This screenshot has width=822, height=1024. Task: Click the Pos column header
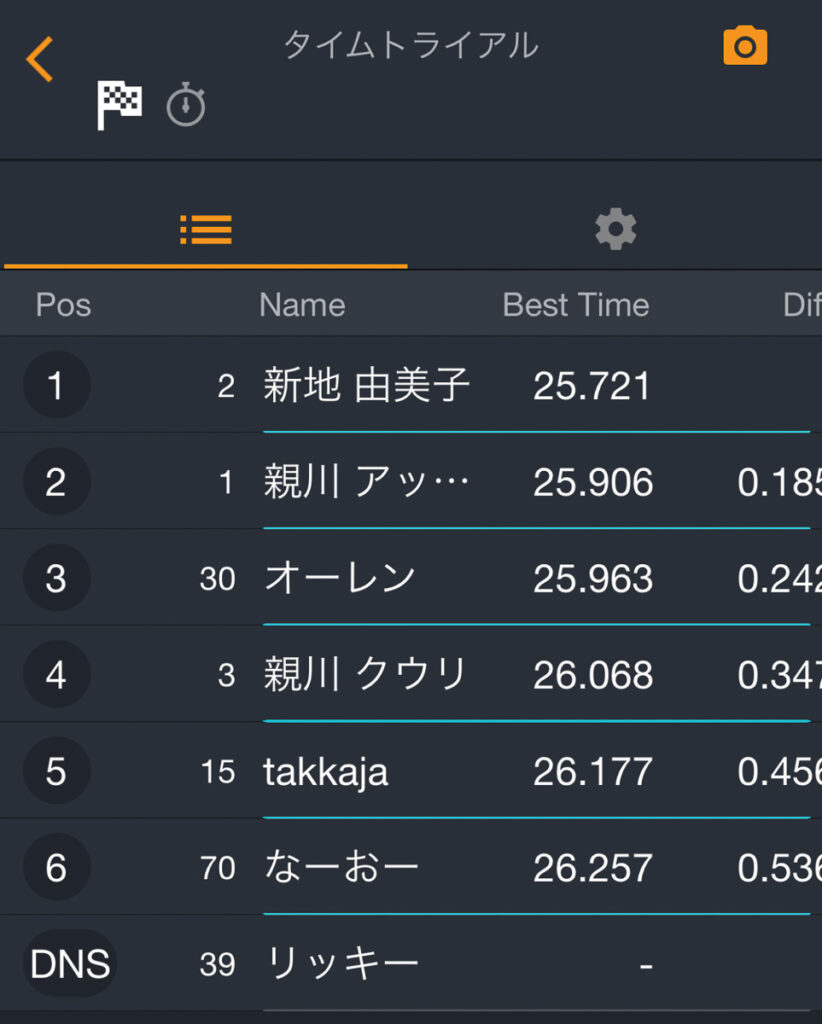click(63, 305)
